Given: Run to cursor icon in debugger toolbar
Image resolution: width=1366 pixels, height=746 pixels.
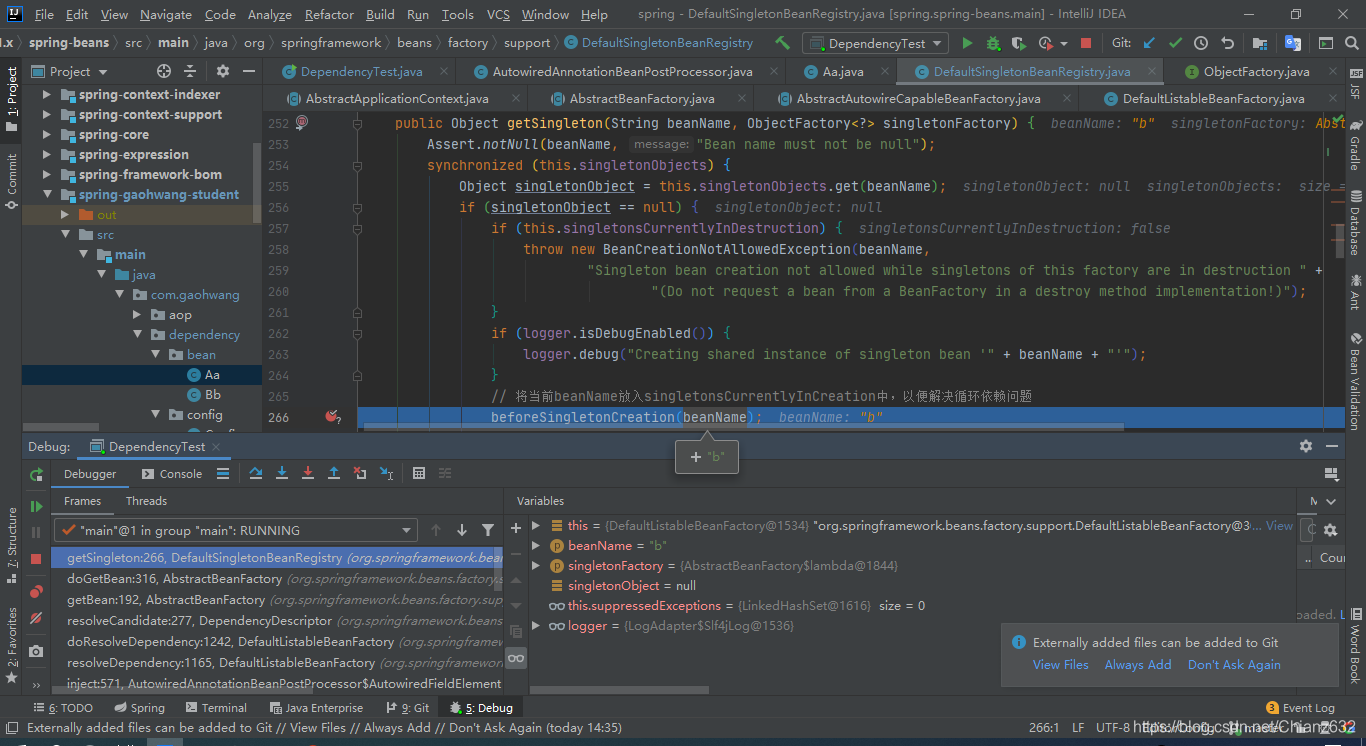Looking at the screenshot, I should click(x=386, y=473).
